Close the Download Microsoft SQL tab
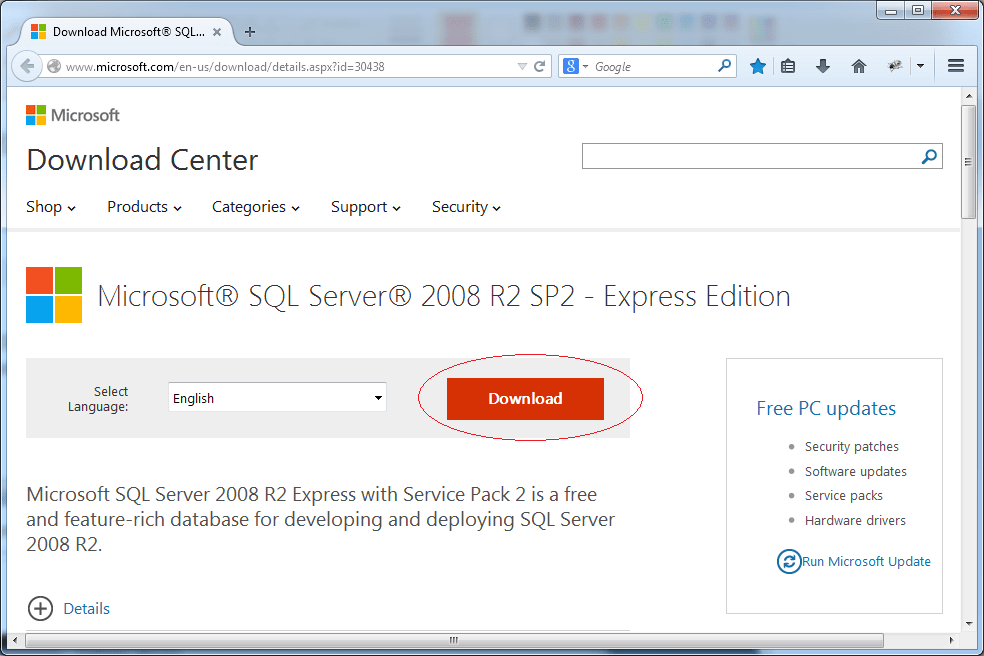 tap(217, 32)
